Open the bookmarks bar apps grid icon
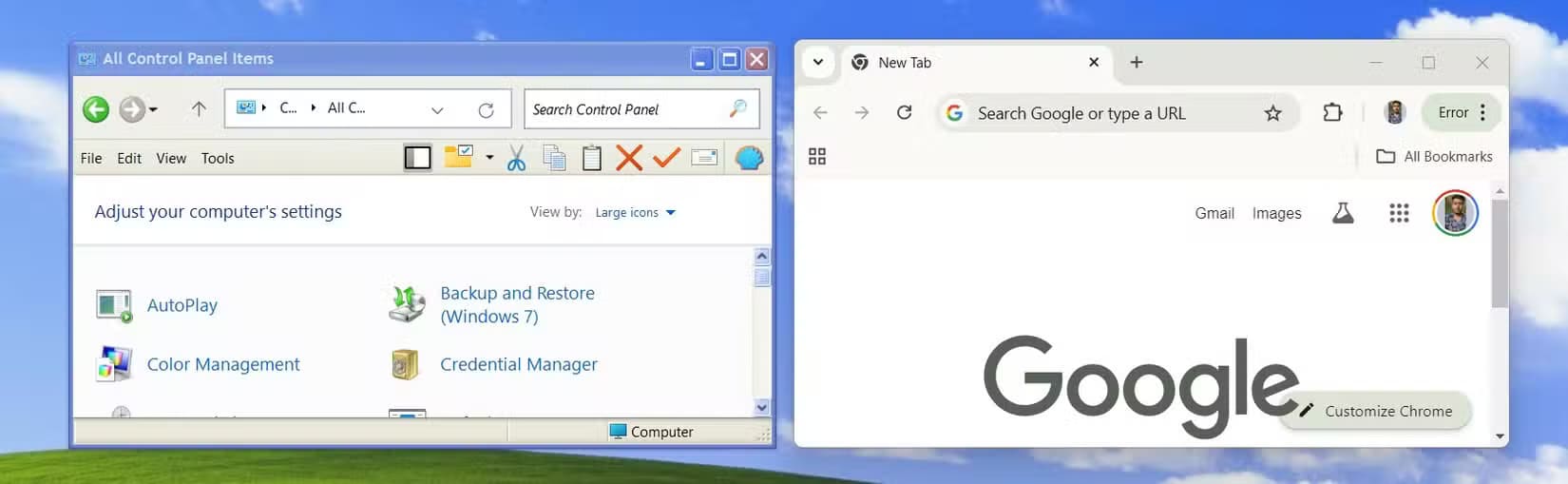The height and width of the screenshot is (484, 1568). [x=817, y=156]
